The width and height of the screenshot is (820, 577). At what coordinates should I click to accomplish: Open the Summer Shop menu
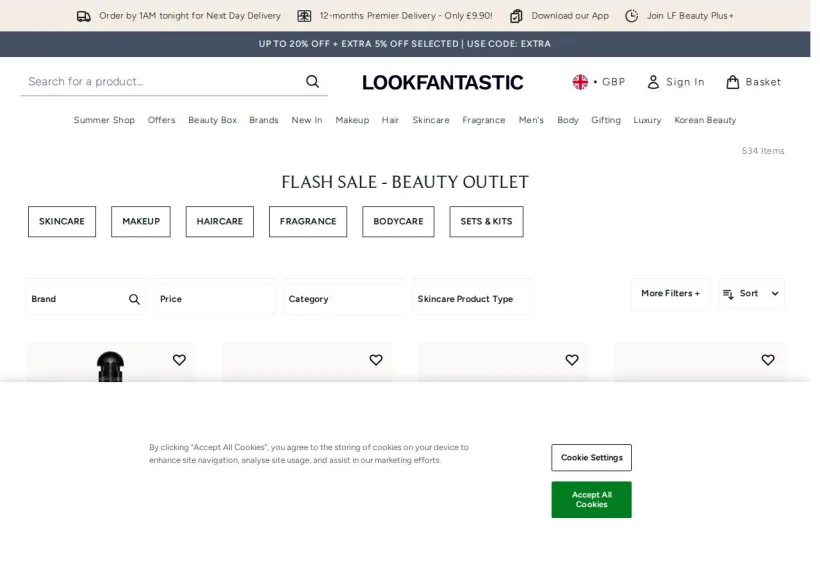coord(104,120)
